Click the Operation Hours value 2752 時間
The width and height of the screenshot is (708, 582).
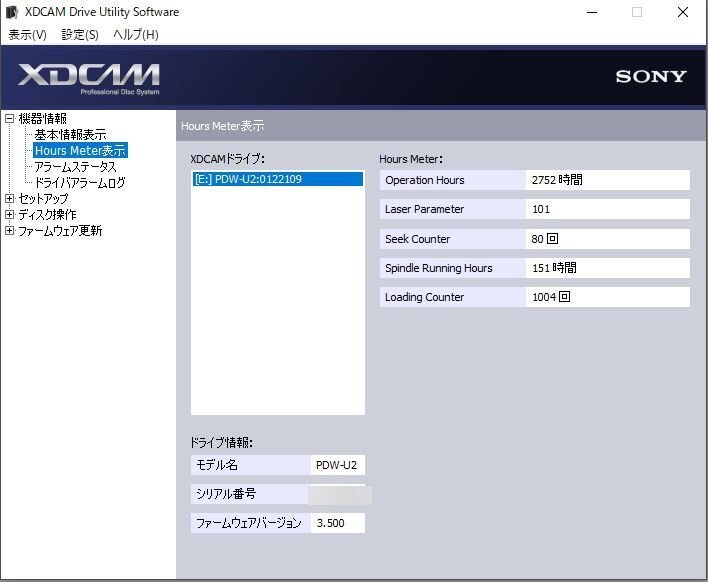click(607, 180)
